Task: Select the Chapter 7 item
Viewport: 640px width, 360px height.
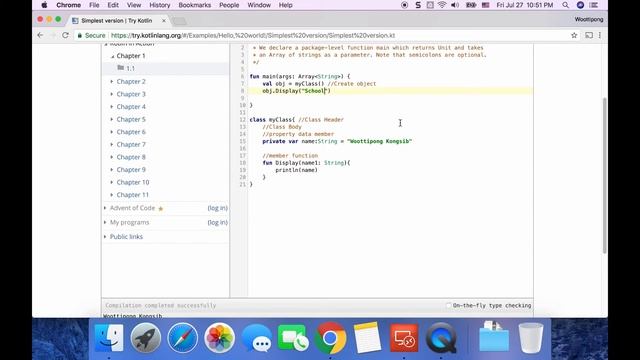Action: pos(131,144)
